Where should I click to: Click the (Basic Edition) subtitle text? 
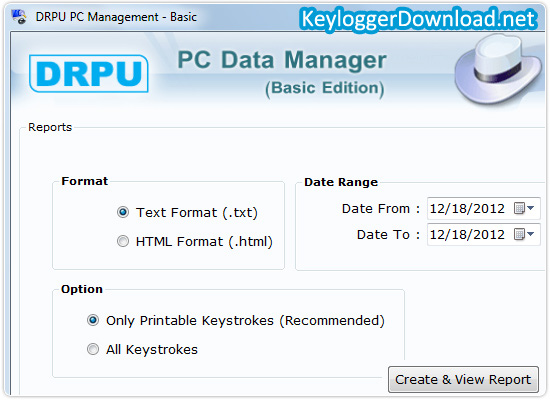pyautogui.click(x=325, y=88)
